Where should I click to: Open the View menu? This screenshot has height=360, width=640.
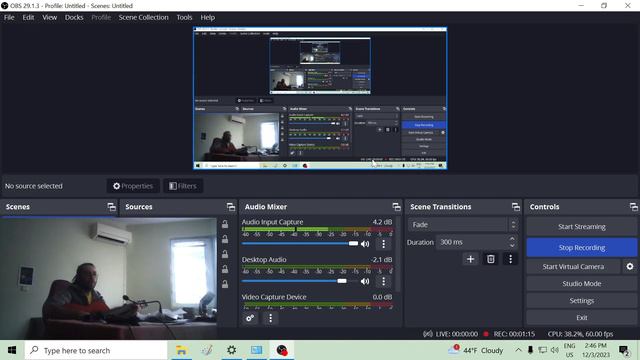click(x=50, y=17)
